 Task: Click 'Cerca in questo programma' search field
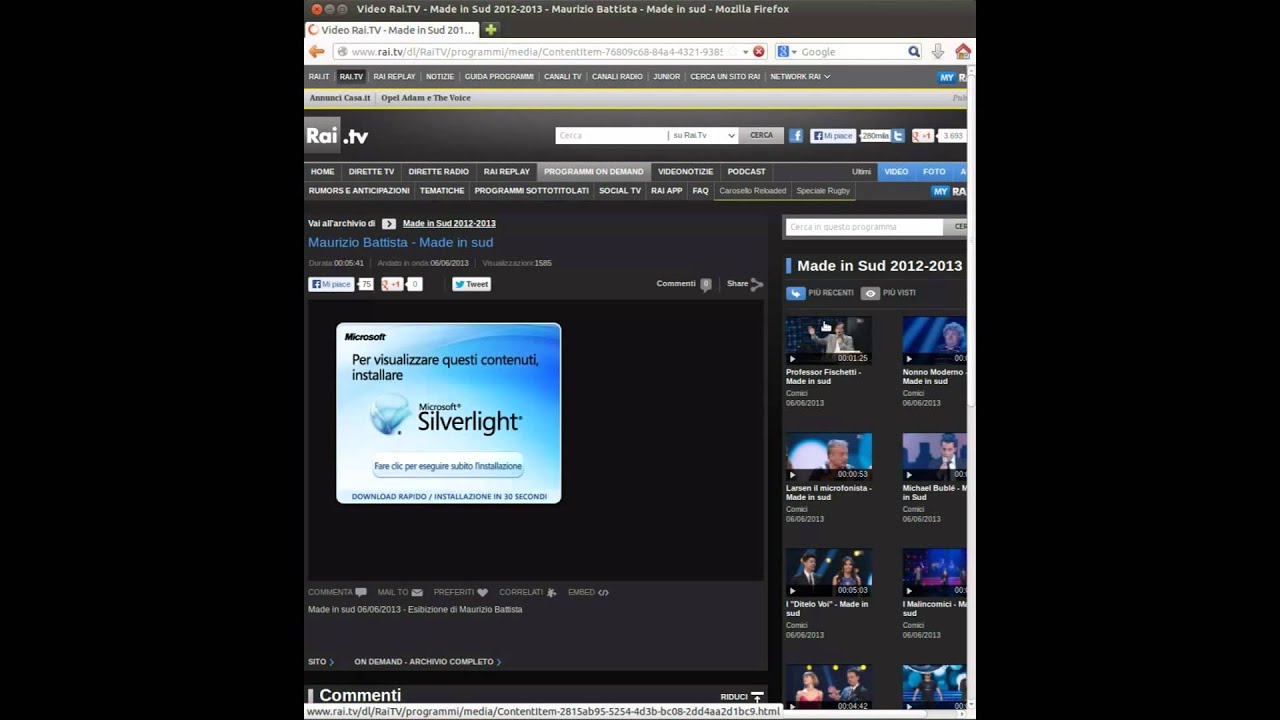(864, 227)
